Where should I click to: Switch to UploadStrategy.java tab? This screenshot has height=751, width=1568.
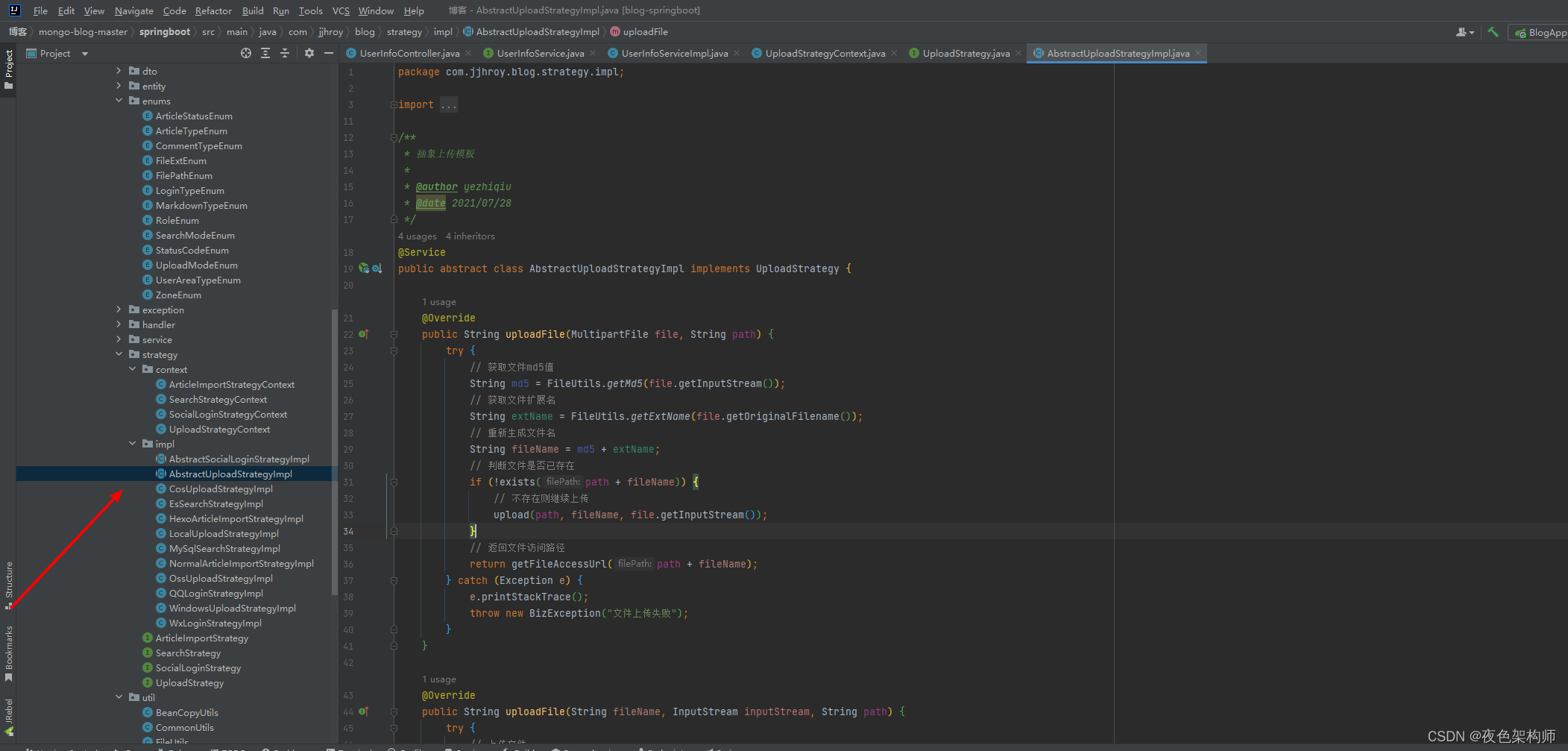pos(966,53)
